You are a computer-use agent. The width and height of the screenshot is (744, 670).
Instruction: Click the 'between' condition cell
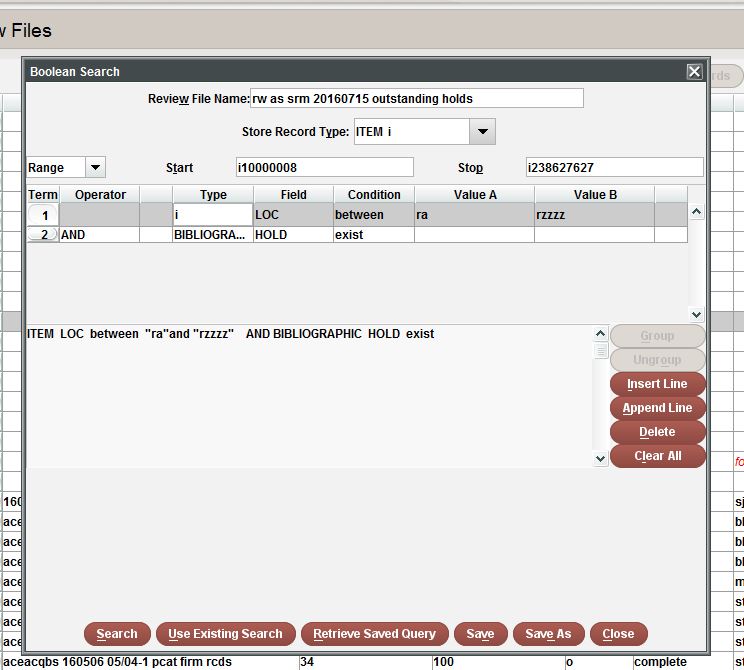pos(374,214)
